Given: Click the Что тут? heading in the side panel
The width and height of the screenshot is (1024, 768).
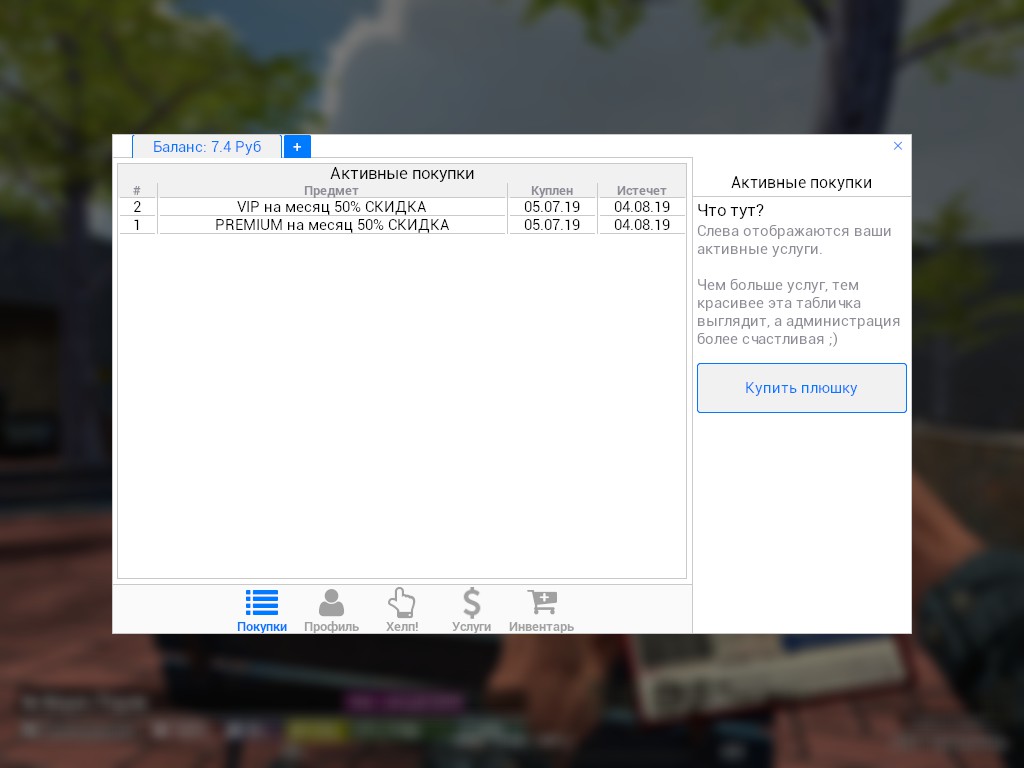Looking at the screenshot, I should [x=730, y=210].
